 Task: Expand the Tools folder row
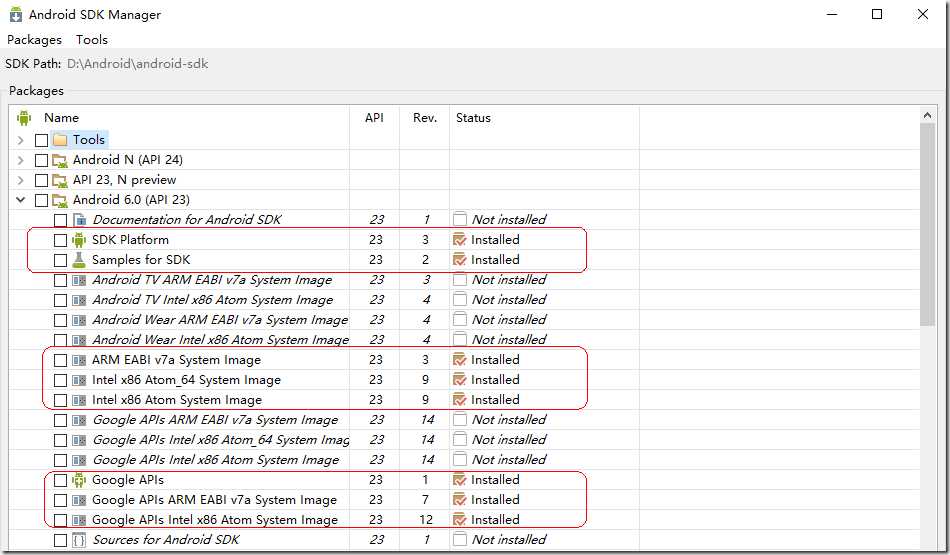point(21,140)
